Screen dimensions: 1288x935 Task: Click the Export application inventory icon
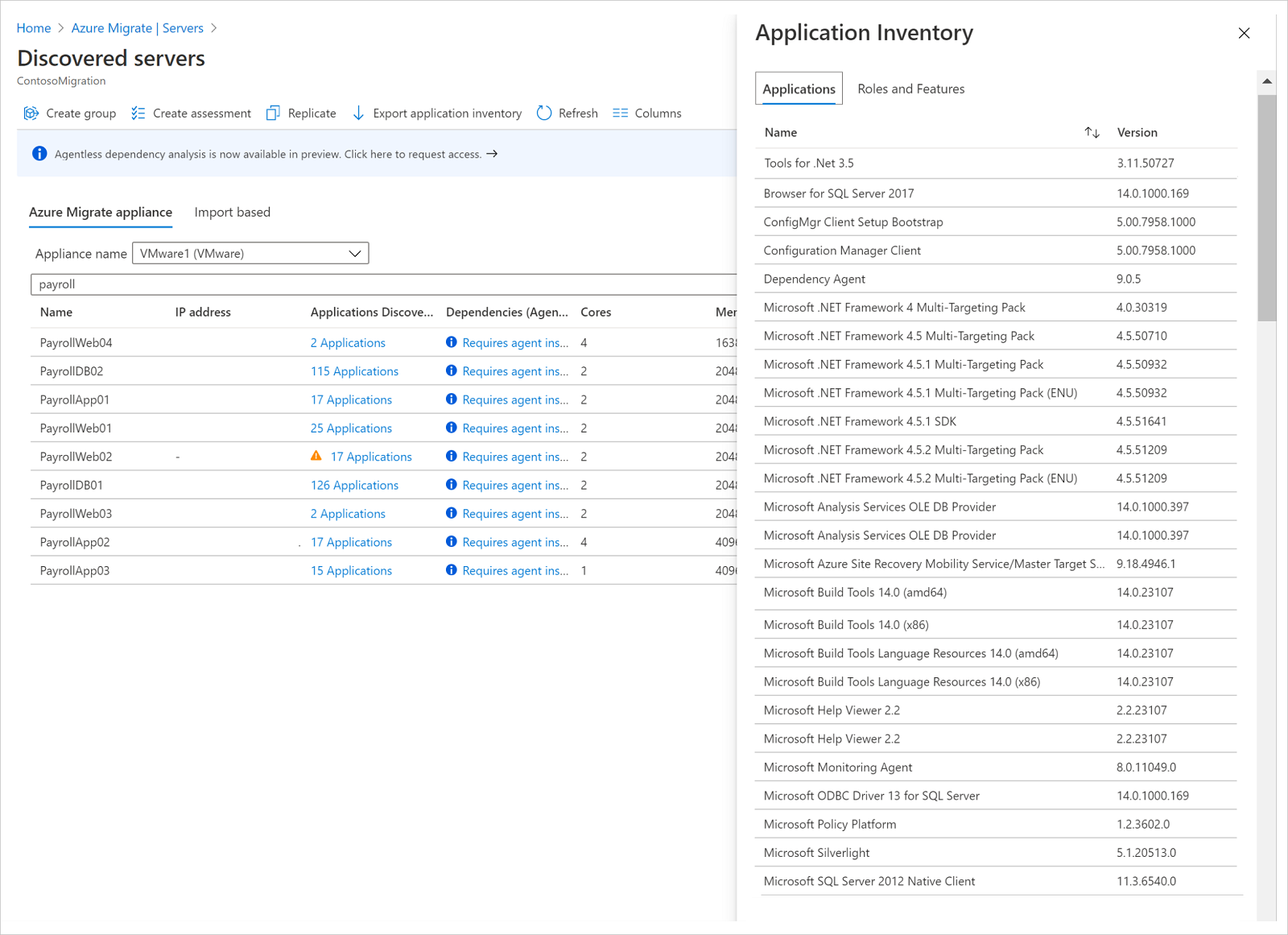click(x=358, y=113)
